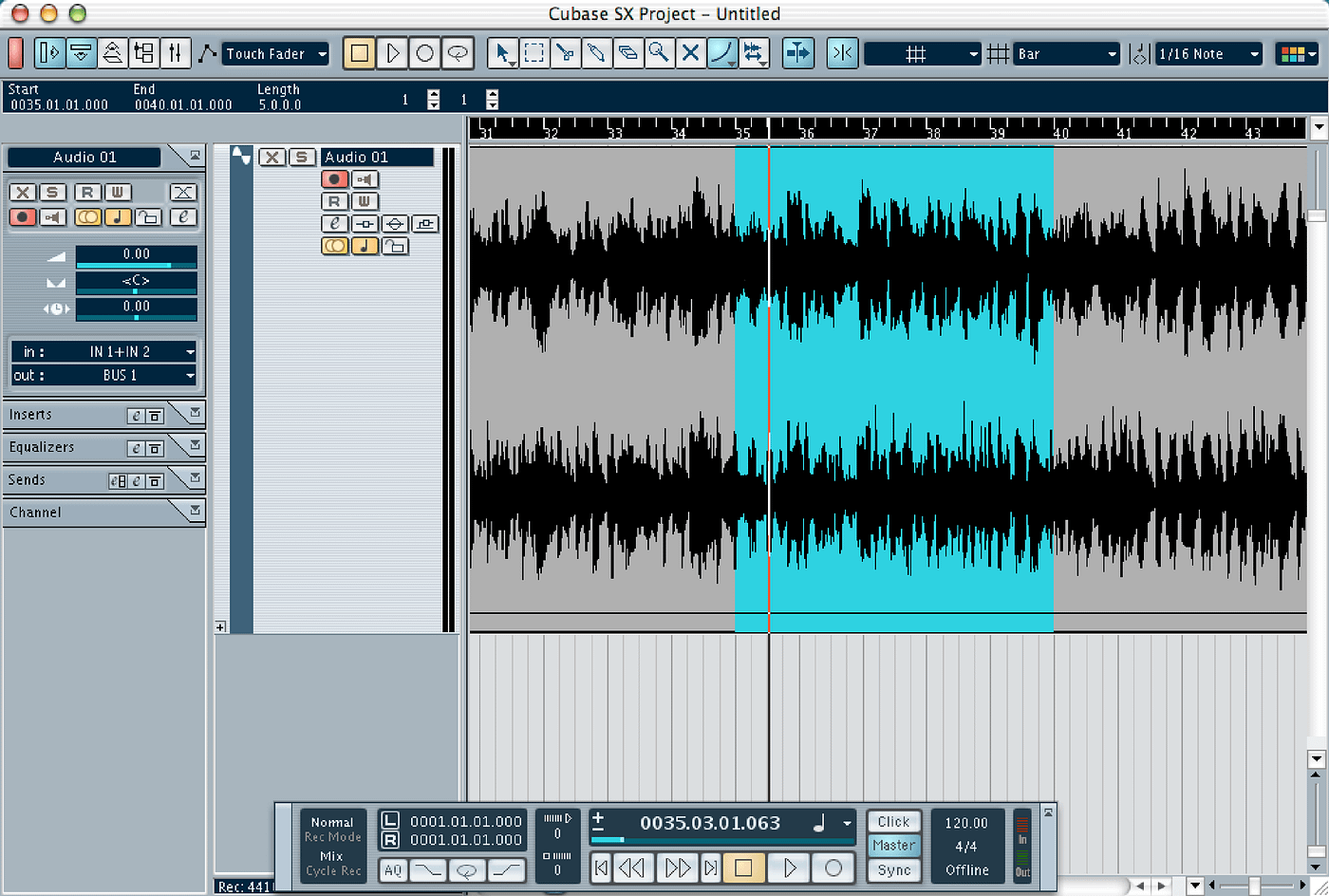Open the event color palette dropdown

pyautogui.click(x=1298, y=54)
